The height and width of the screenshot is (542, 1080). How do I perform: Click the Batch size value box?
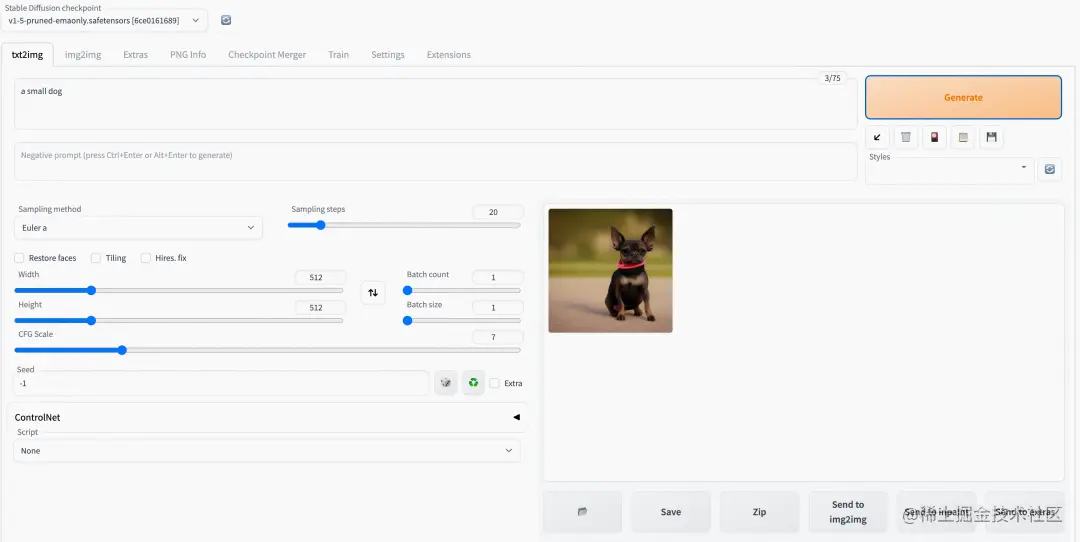click(x=498, y=308)
